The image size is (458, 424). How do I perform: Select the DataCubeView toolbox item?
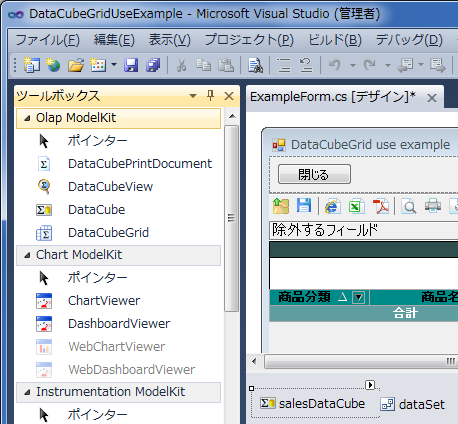tap(118, 187)
